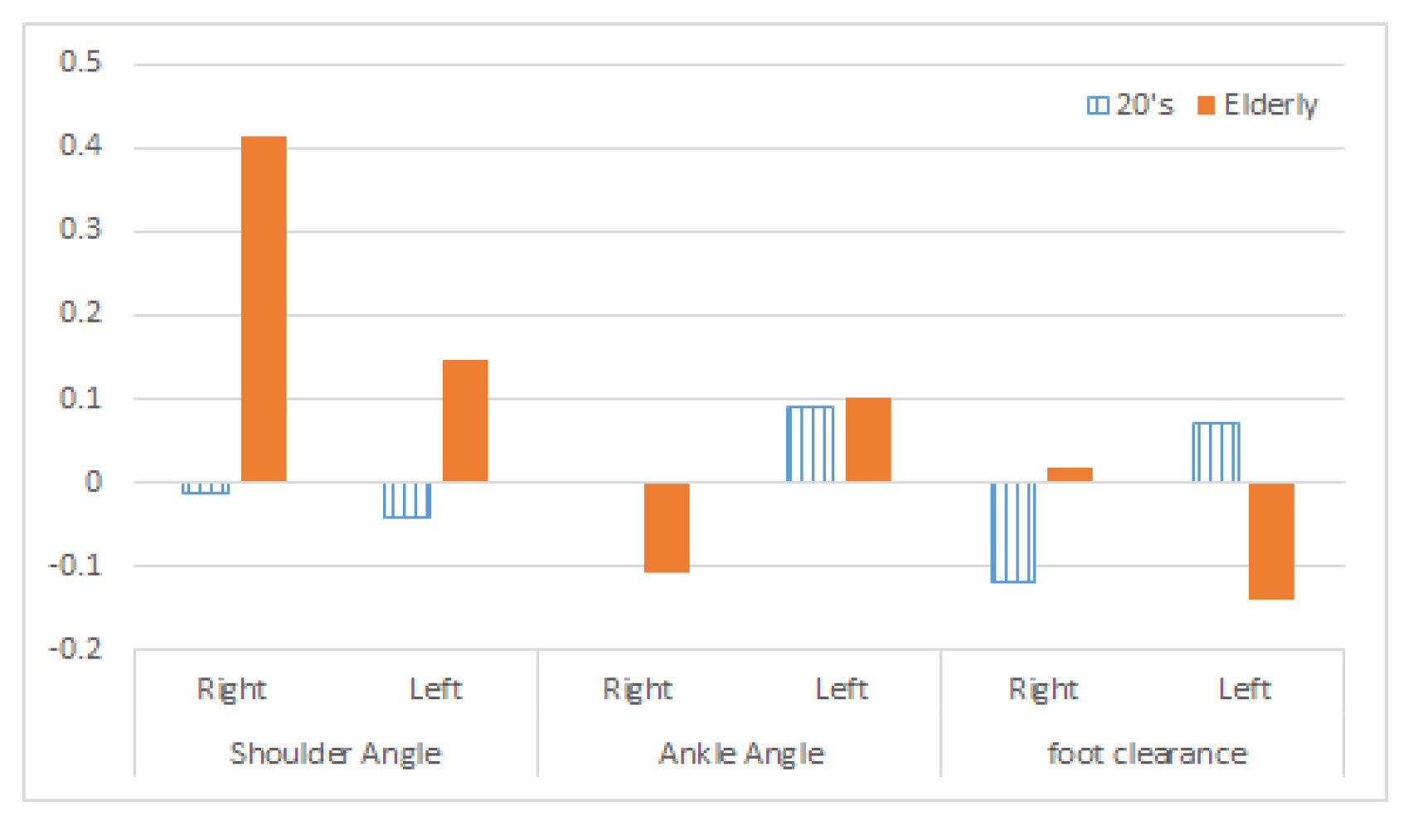Screen dimensions: 1418x840
Task: Click the Ankle Angle group label
Action: click(x=741, y=754)
